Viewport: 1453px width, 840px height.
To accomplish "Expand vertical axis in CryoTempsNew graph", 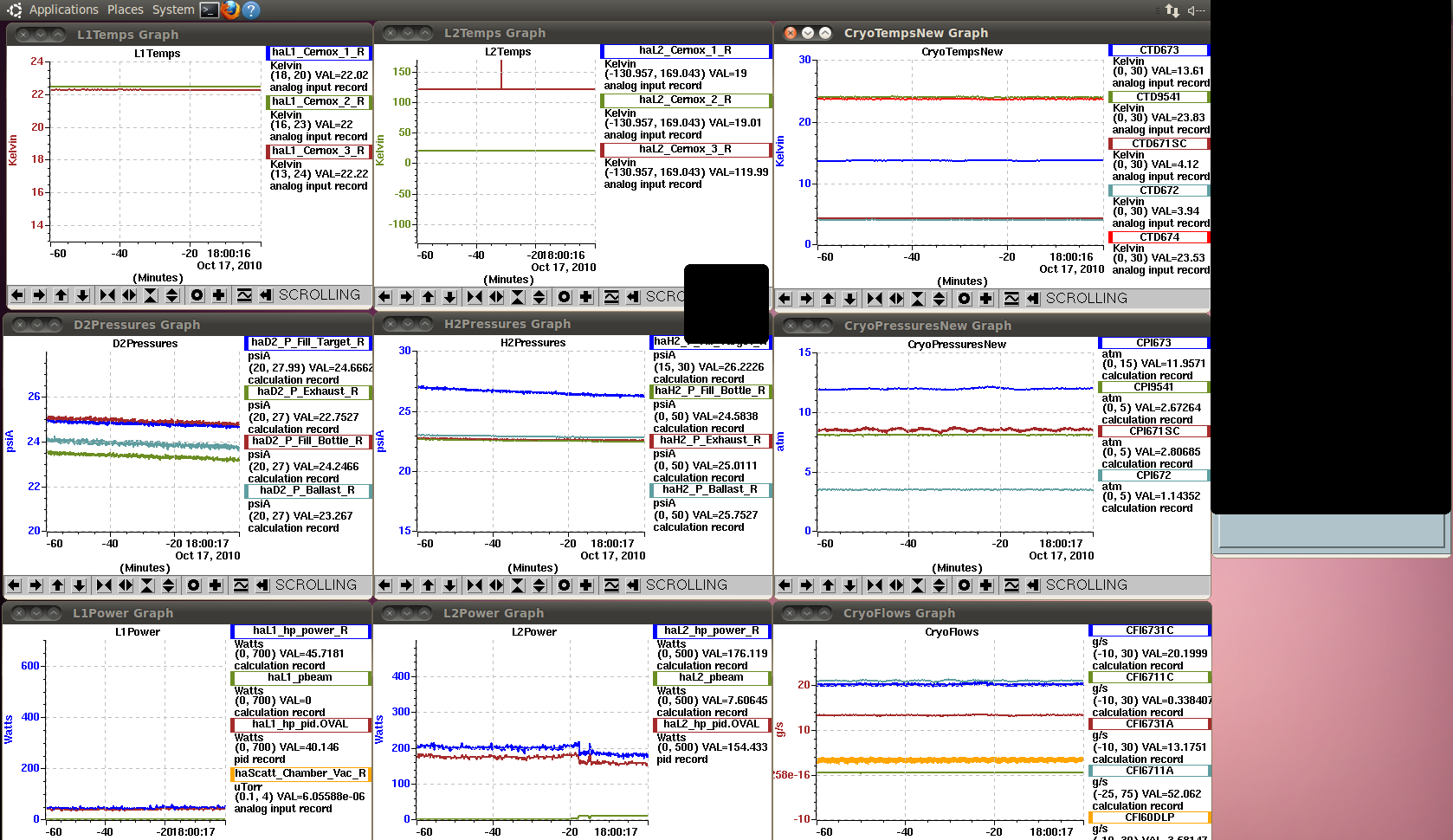I will (940, 299).
